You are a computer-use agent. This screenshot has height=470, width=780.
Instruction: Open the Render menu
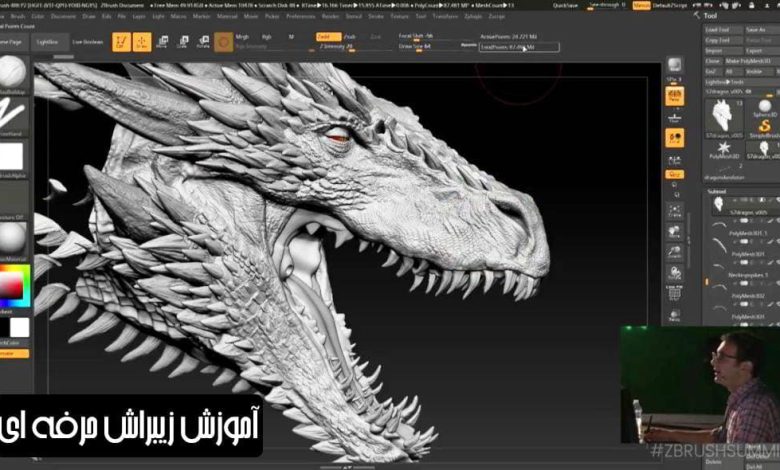(330, 16)
